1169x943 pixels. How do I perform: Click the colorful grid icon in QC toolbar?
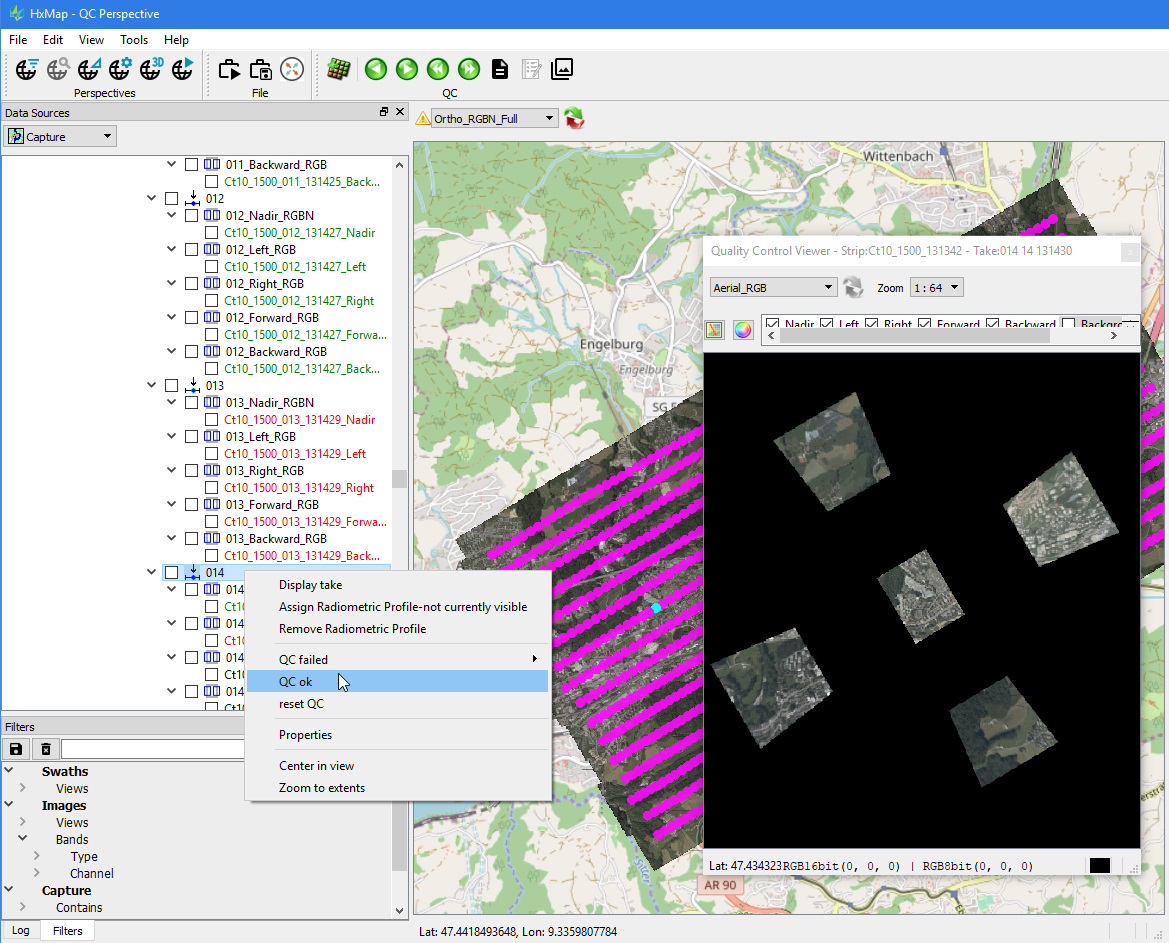coord(339,69)
